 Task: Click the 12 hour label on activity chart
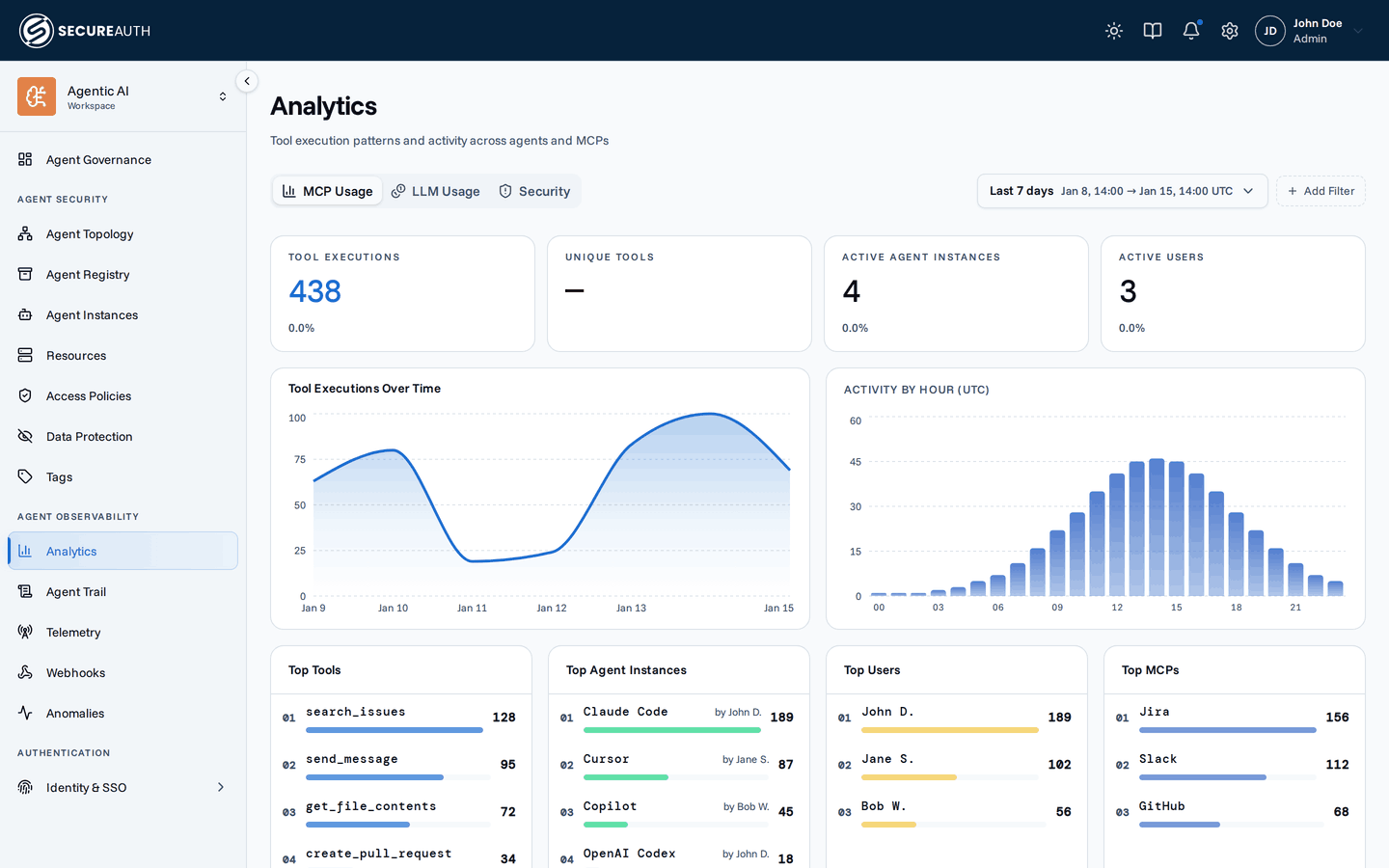tap(1117, 608)
